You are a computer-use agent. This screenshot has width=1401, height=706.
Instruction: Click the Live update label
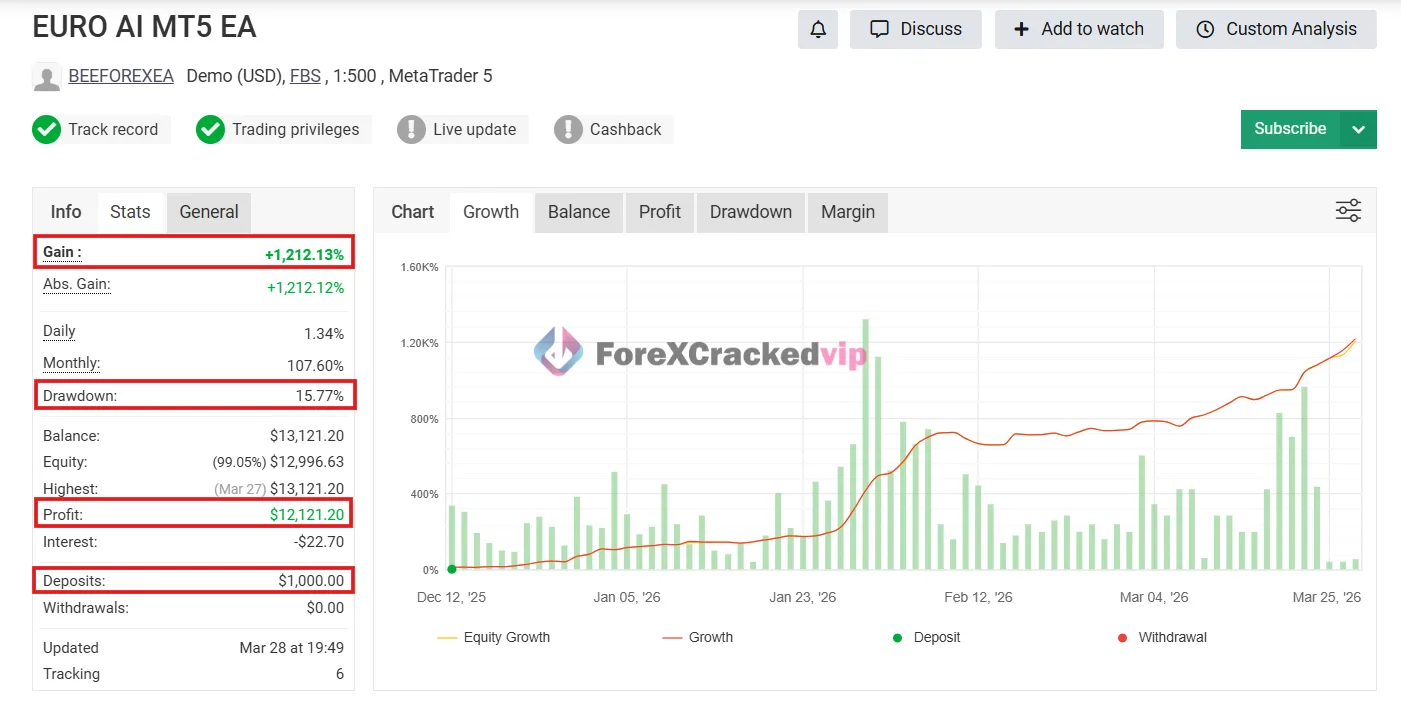tap(475, 129)
